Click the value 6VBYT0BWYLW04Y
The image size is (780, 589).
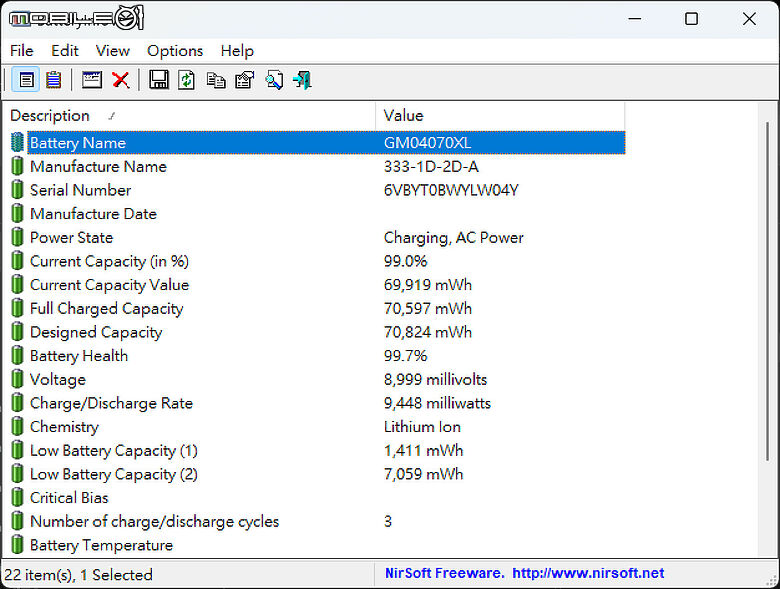[x=451, y=190]
